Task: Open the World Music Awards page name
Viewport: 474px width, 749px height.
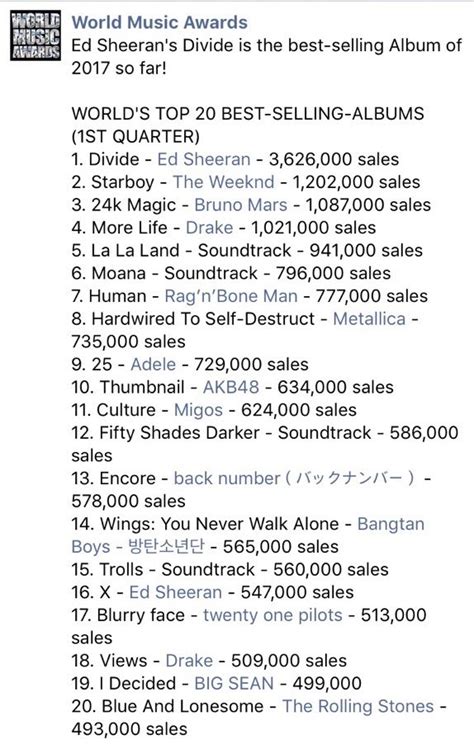Action: (x=160, y=22)
